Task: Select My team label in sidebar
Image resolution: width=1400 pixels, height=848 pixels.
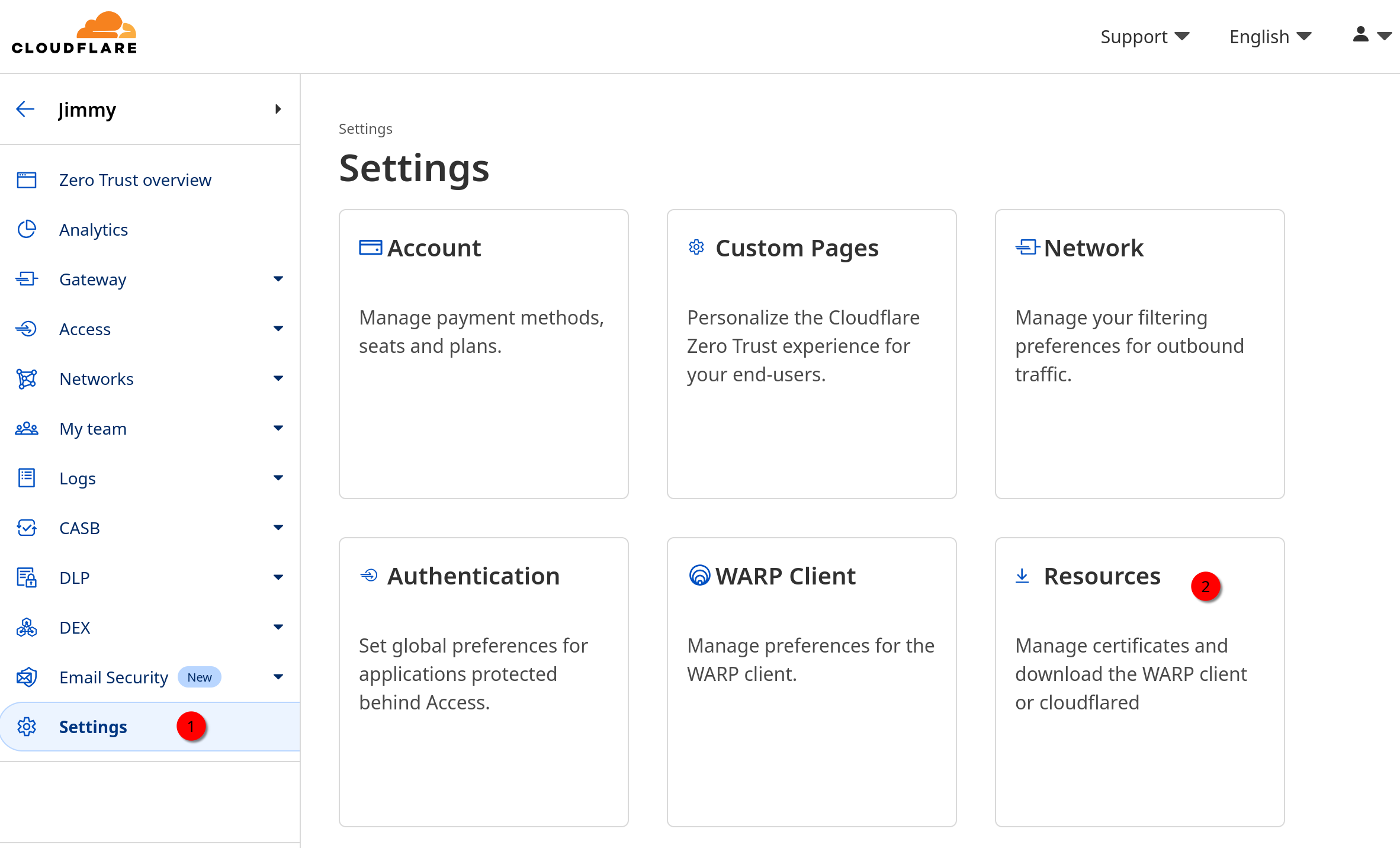Action: click(x=93, y=429)
